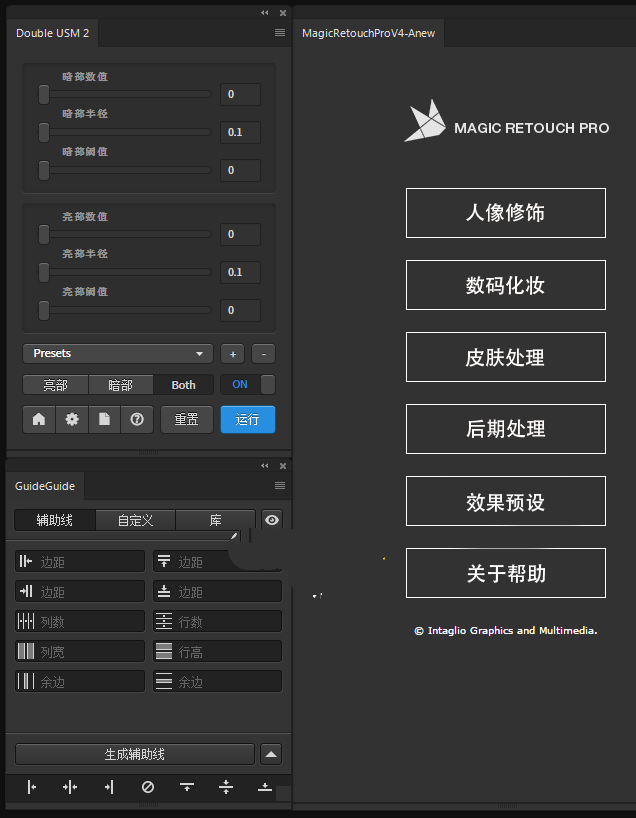Switch to the 辅助线 tab

pos(55,520)
